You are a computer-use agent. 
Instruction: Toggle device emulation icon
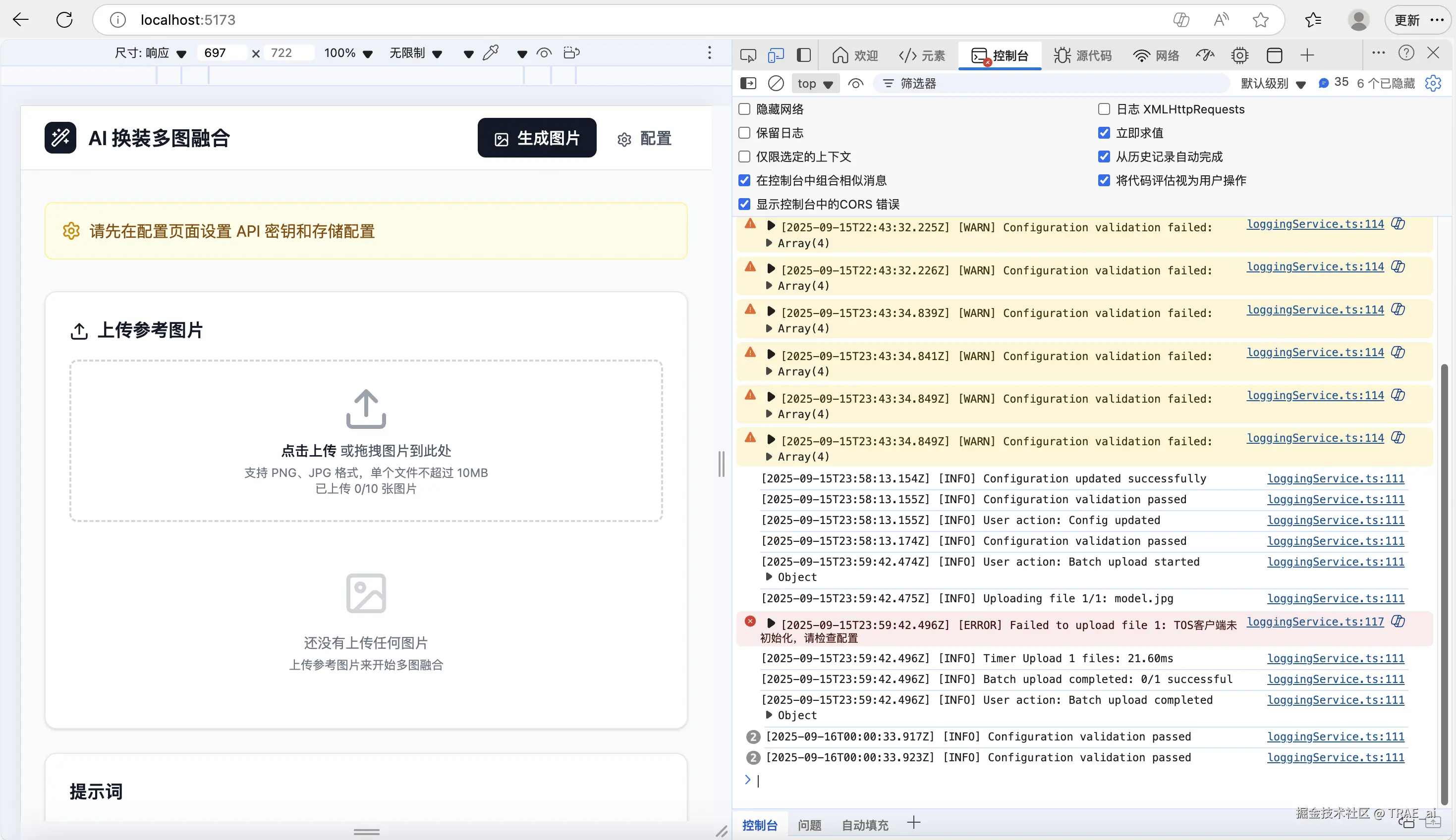click(776, 55)
